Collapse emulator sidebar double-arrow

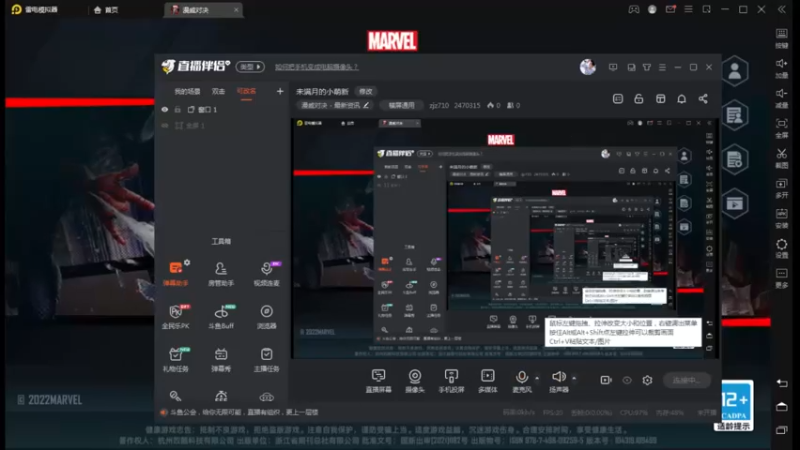click(782, 9)
